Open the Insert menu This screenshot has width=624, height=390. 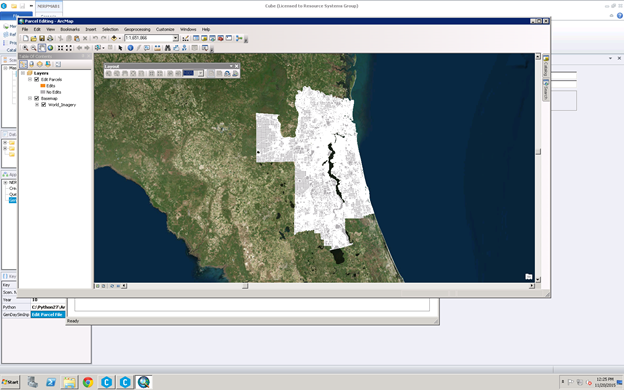91,29
